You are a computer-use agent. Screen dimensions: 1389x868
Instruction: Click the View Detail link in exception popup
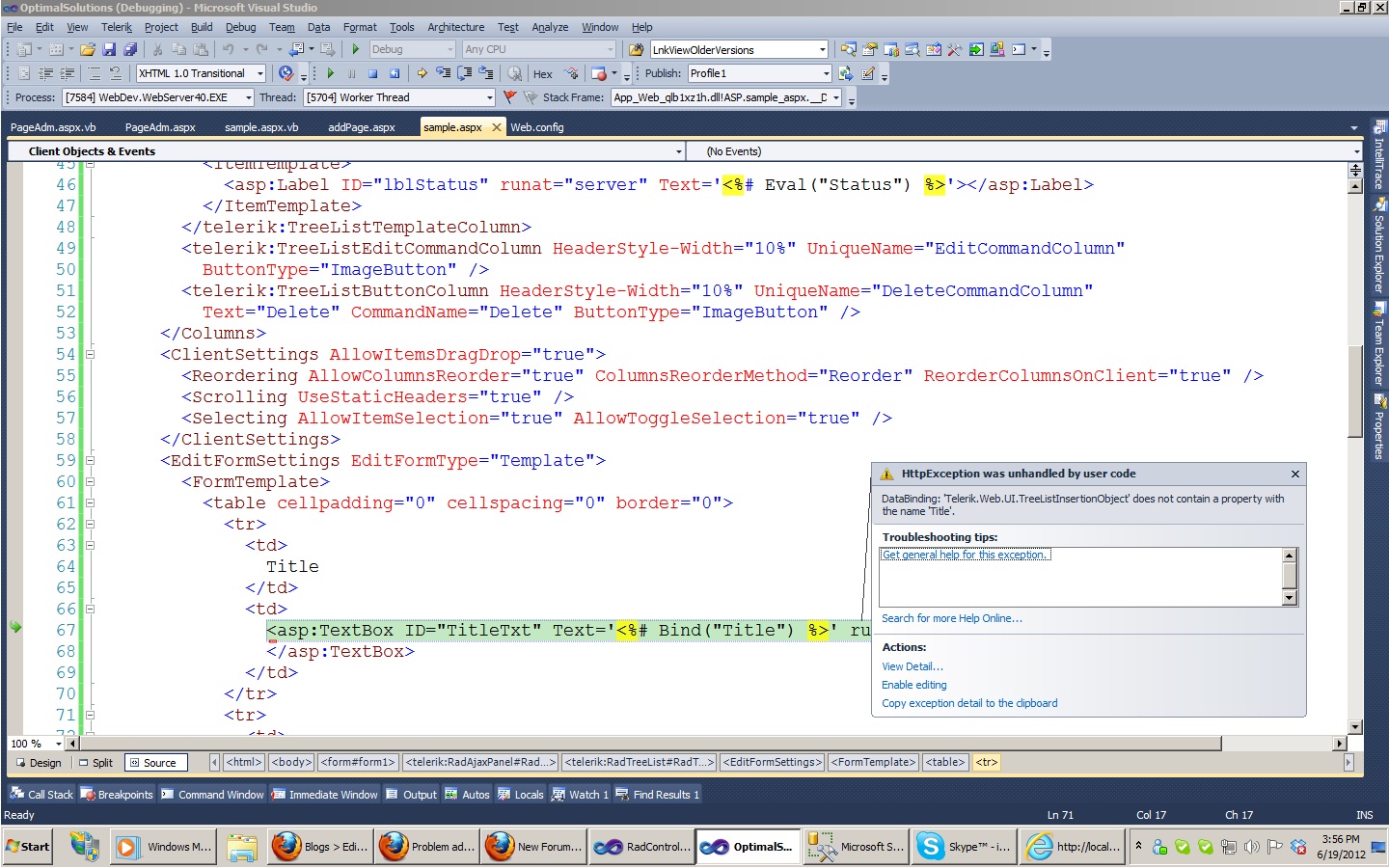[x=912, y=666]
